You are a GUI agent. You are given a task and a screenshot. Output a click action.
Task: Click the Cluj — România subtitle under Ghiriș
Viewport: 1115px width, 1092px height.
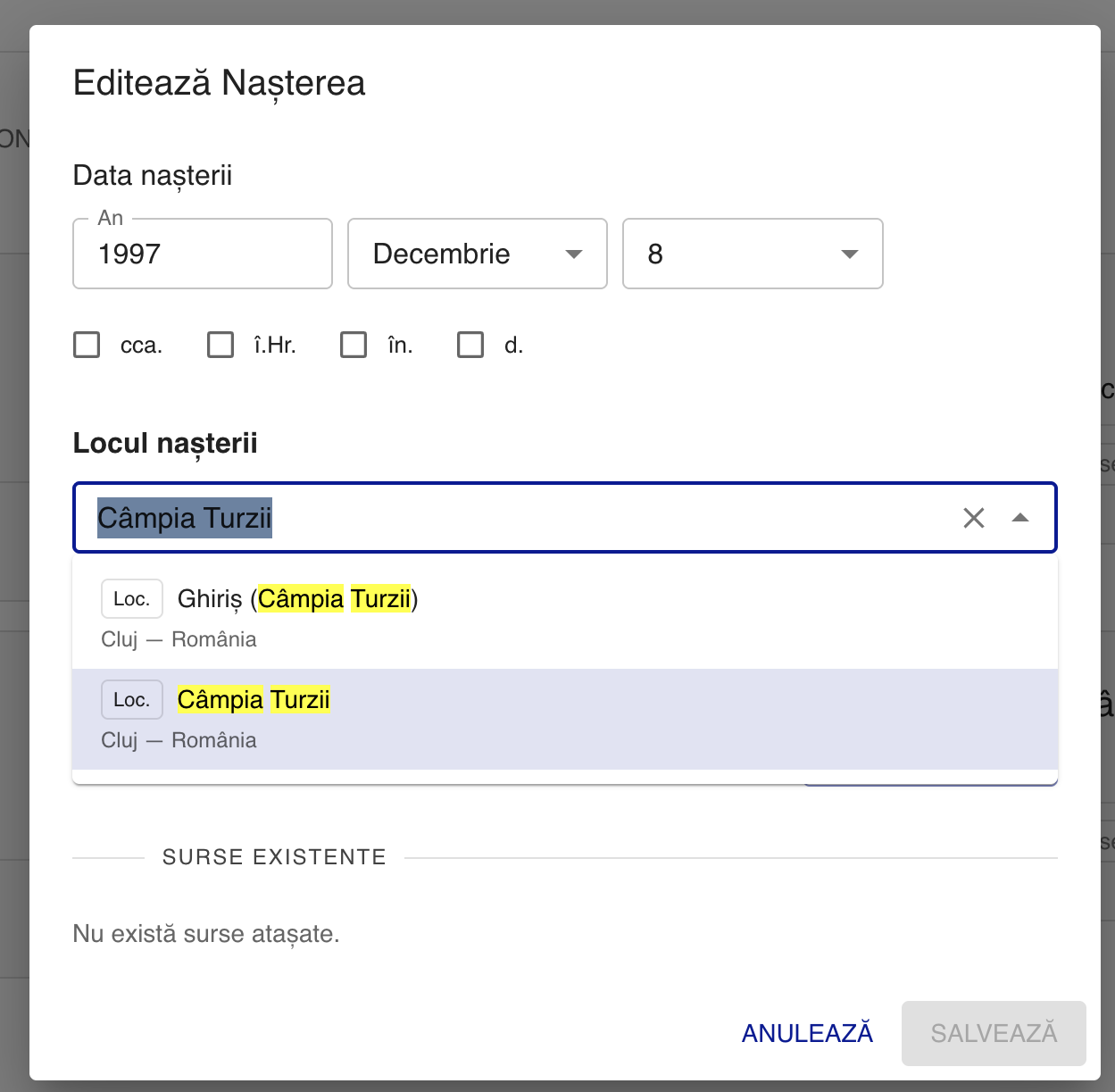click(178, 638)
